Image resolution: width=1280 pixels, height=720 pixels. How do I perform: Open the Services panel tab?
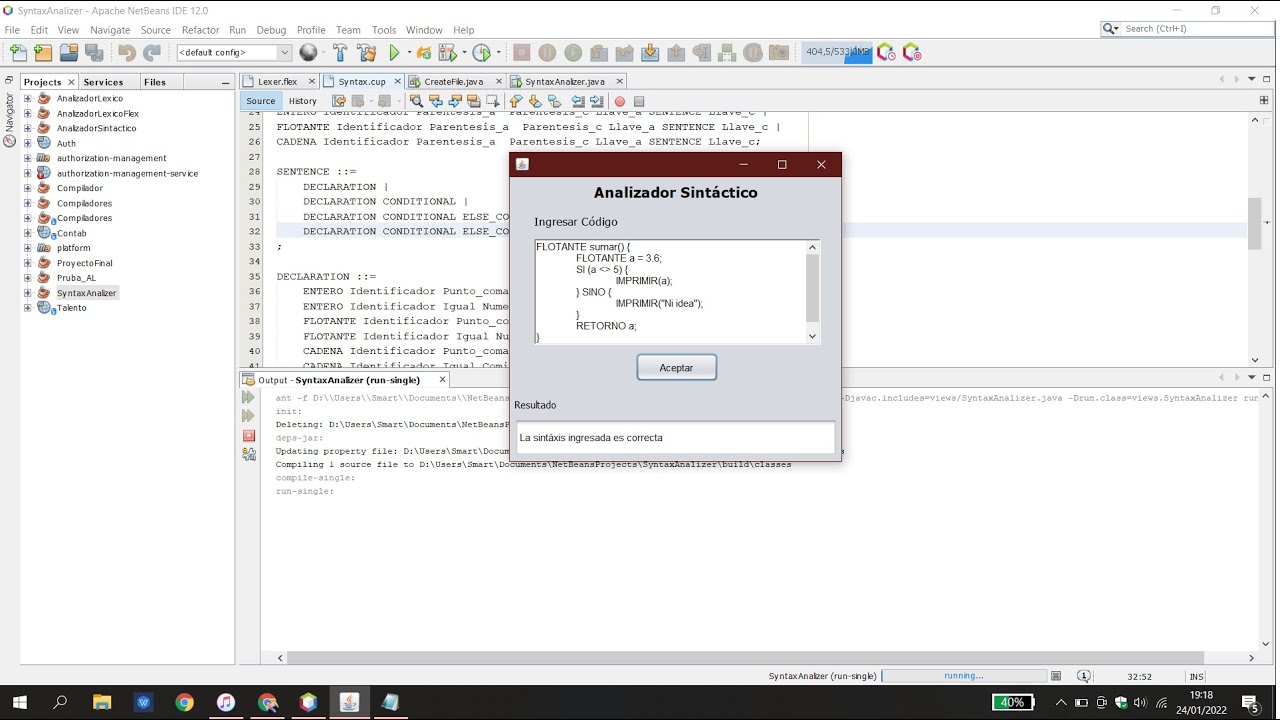pyautogui.click(x=103, y=82)
